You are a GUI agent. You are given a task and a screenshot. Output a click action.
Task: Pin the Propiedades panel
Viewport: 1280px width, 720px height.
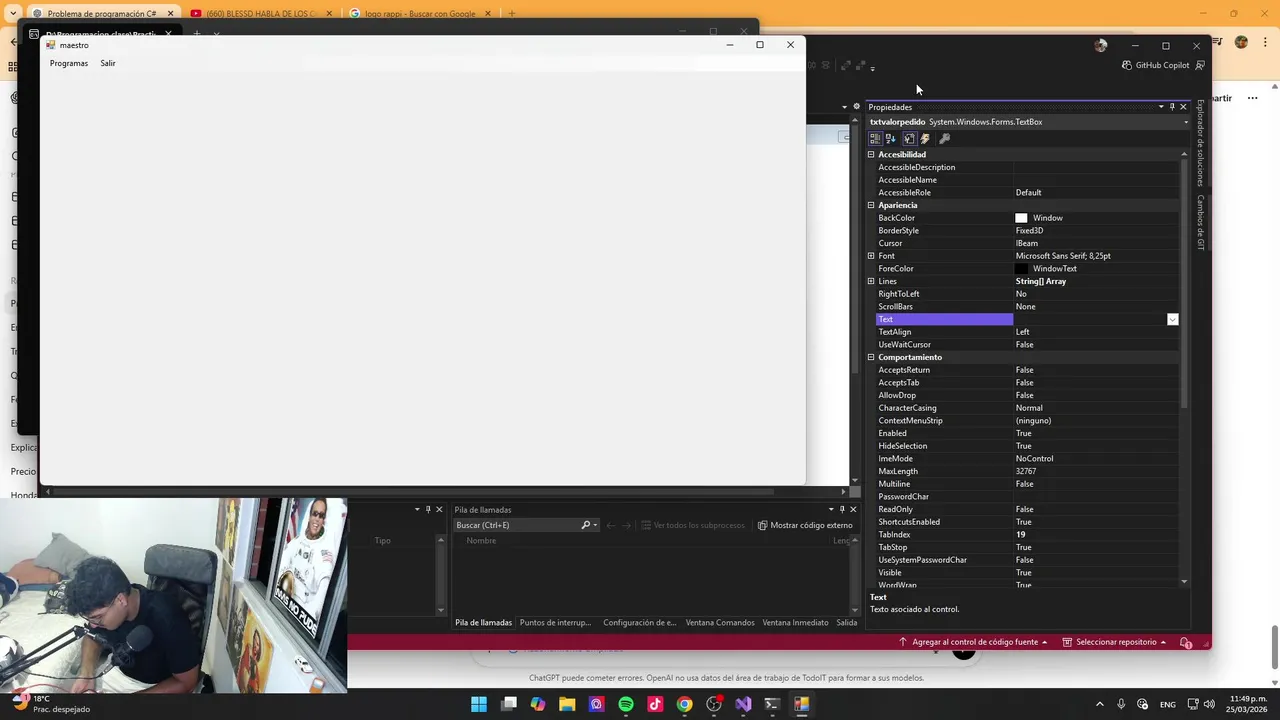pyautogui.click(x=1172, y=107)
